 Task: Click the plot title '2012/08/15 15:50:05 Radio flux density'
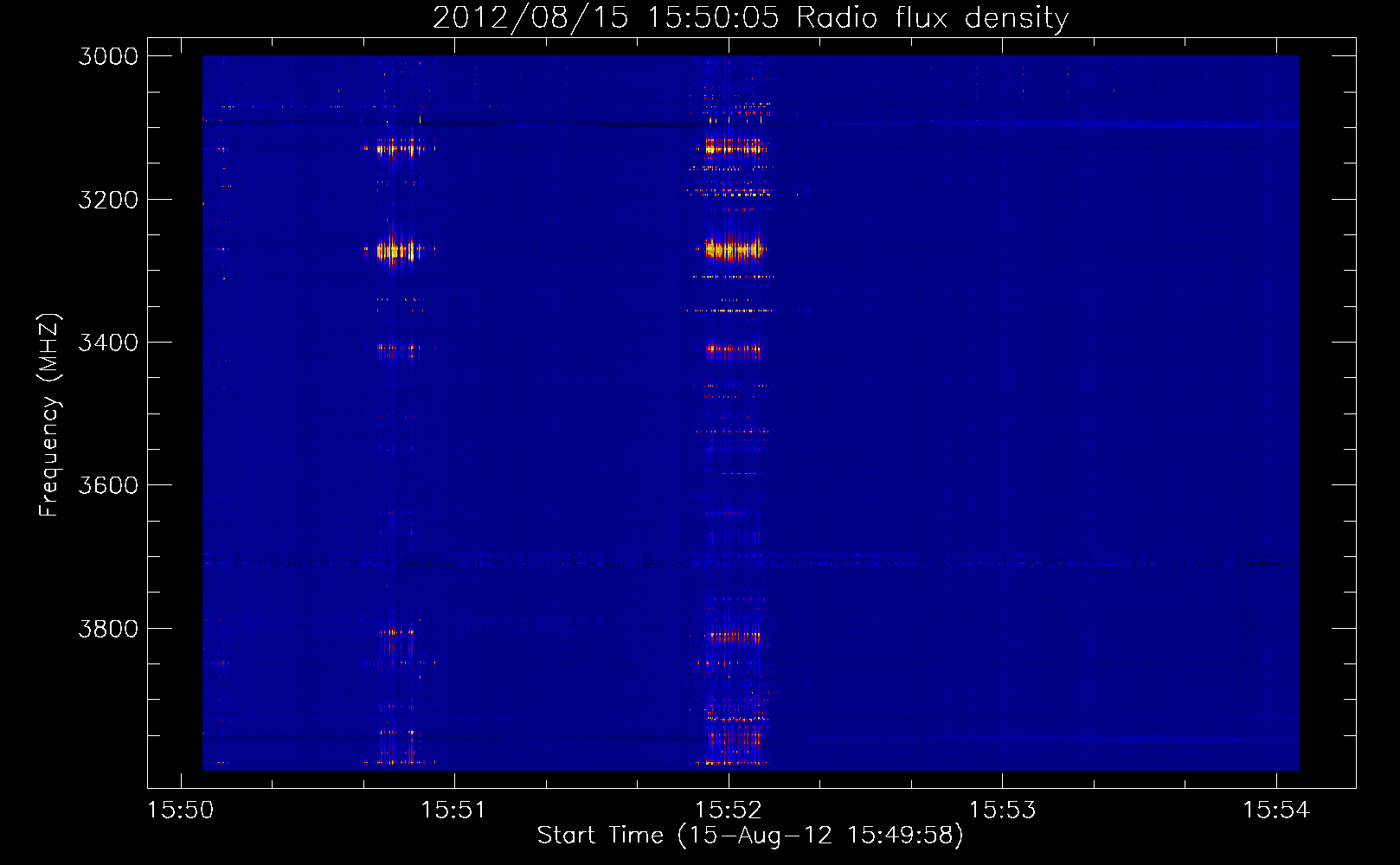pyautogui.click(x=750, y=17)
